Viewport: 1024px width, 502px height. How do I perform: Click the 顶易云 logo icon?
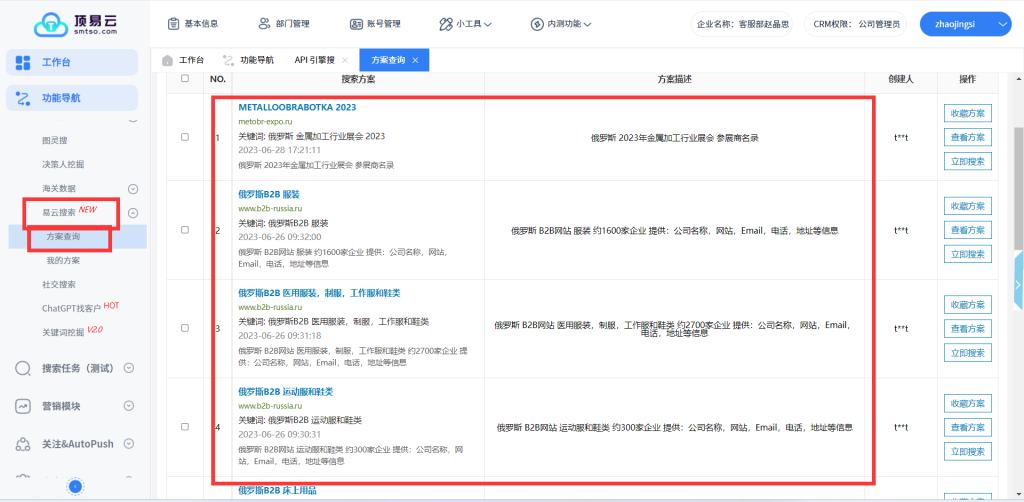pos(49,24)
